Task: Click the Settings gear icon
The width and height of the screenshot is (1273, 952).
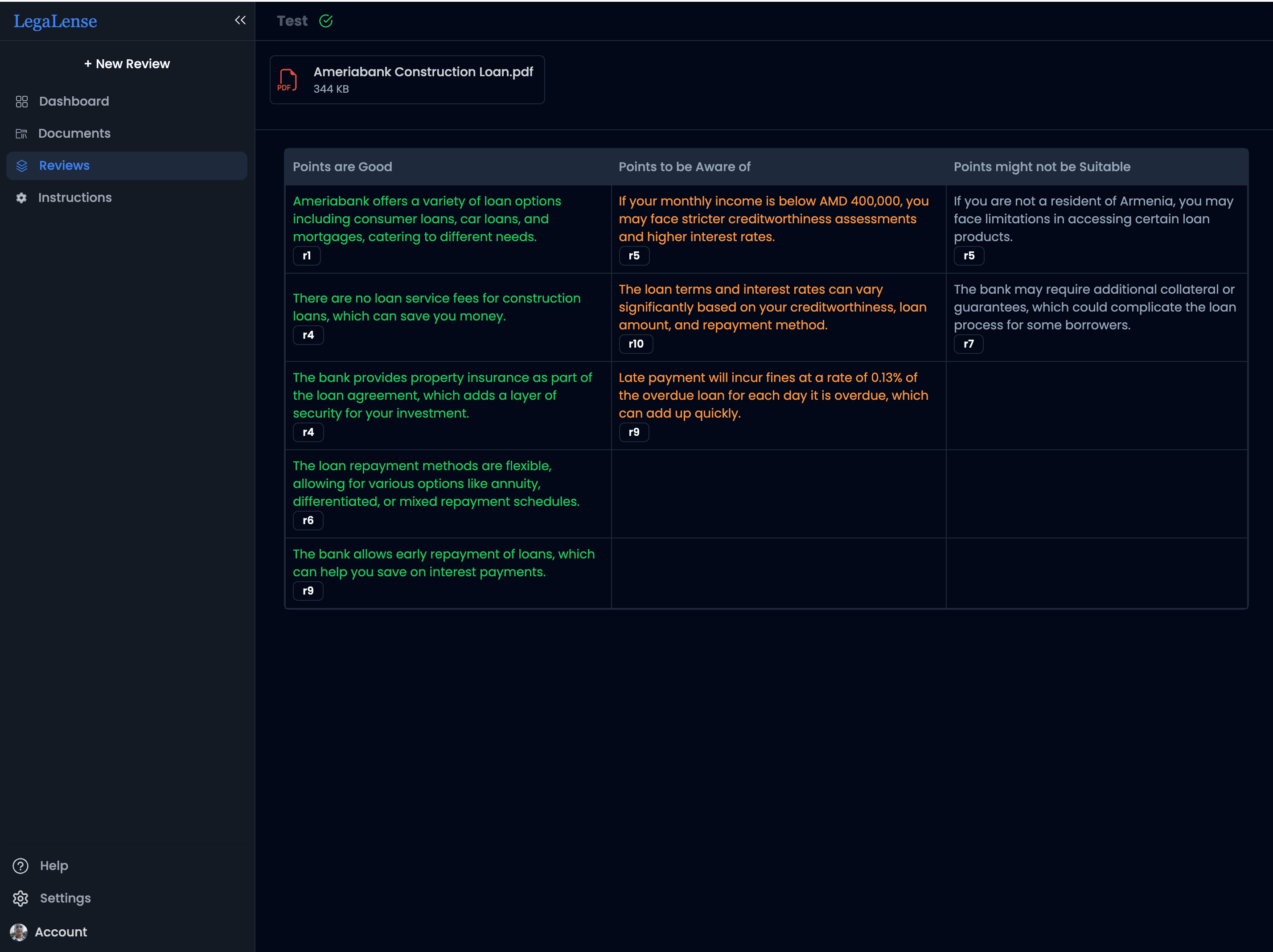Action: (20, 898)
